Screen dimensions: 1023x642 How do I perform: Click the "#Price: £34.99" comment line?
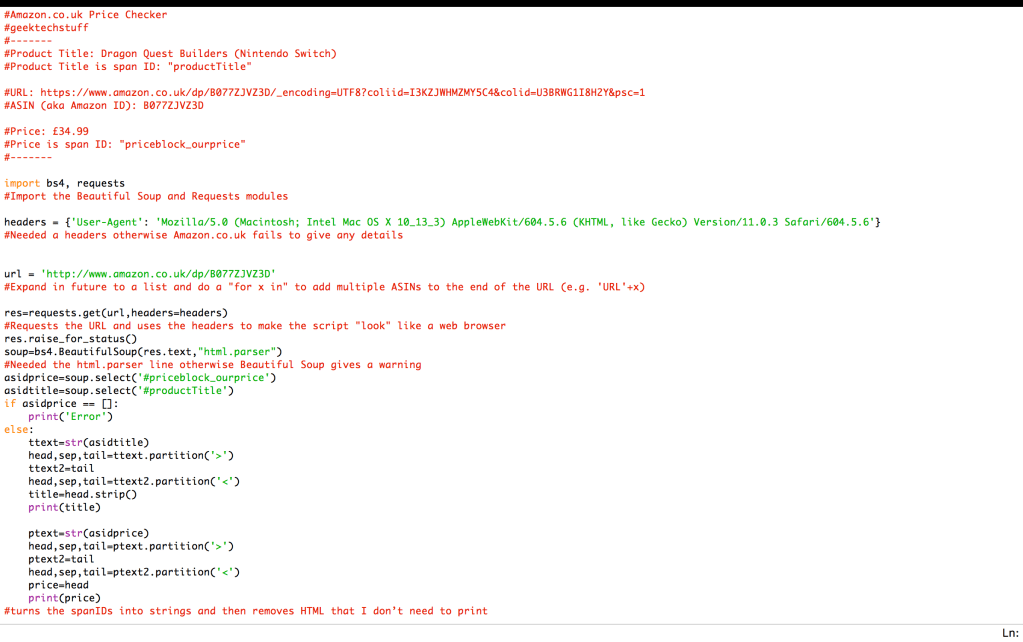pyautogui.click(x=46, y=131)
